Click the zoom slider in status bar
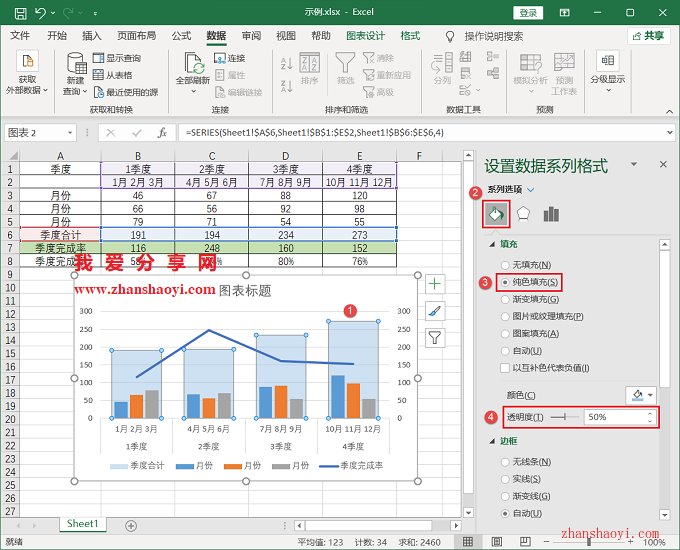Image resolution: width=680 pixels, height=550 pixels. pos(588,542)
